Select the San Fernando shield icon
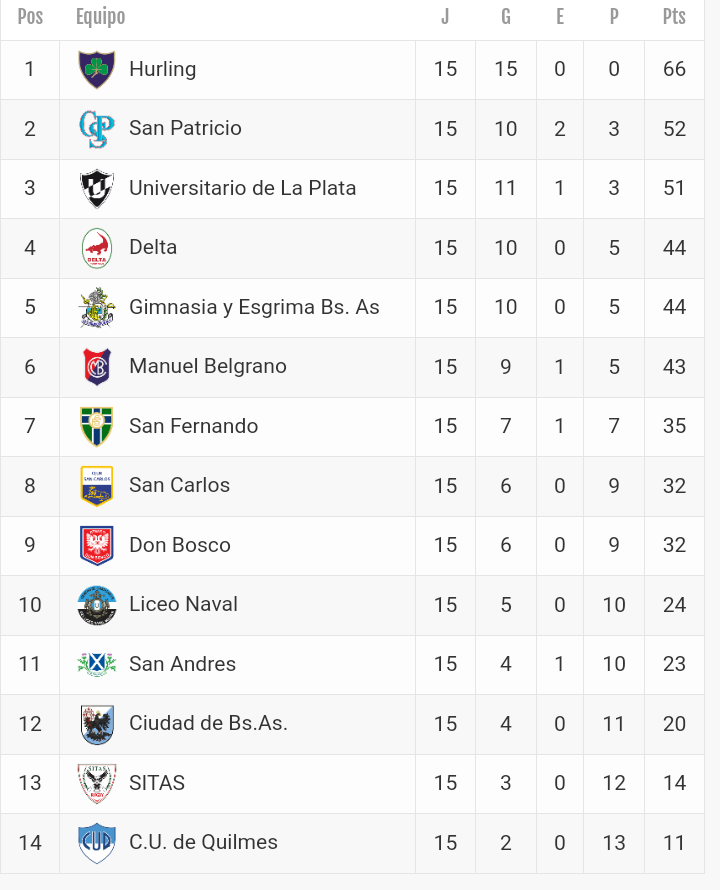Viewport: 720px width, 890px height. tap(97, 426)
